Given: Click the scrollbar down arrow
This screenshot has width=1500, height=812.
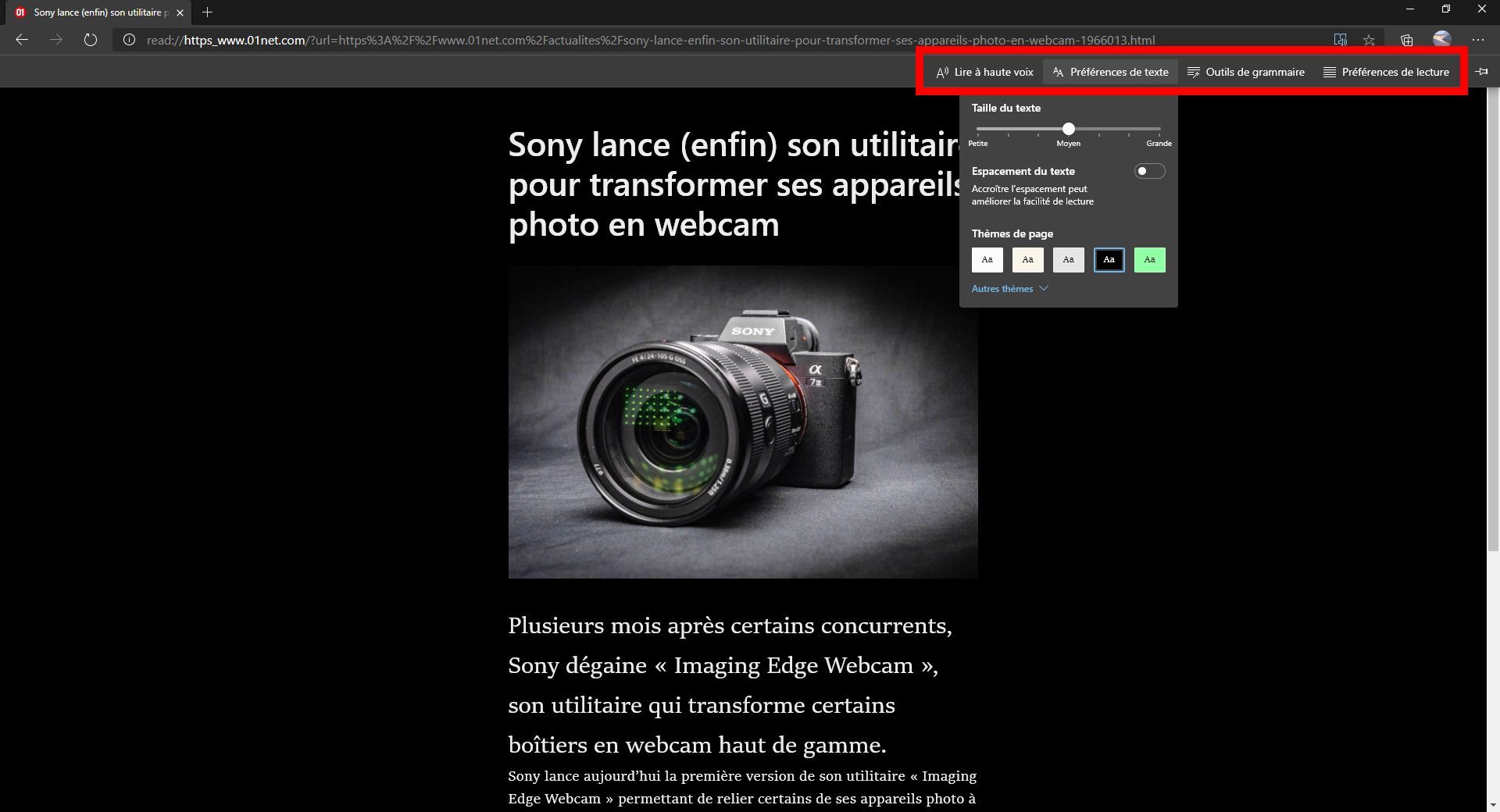Looking at the screenshot, I should click(x=1492, y=804).
